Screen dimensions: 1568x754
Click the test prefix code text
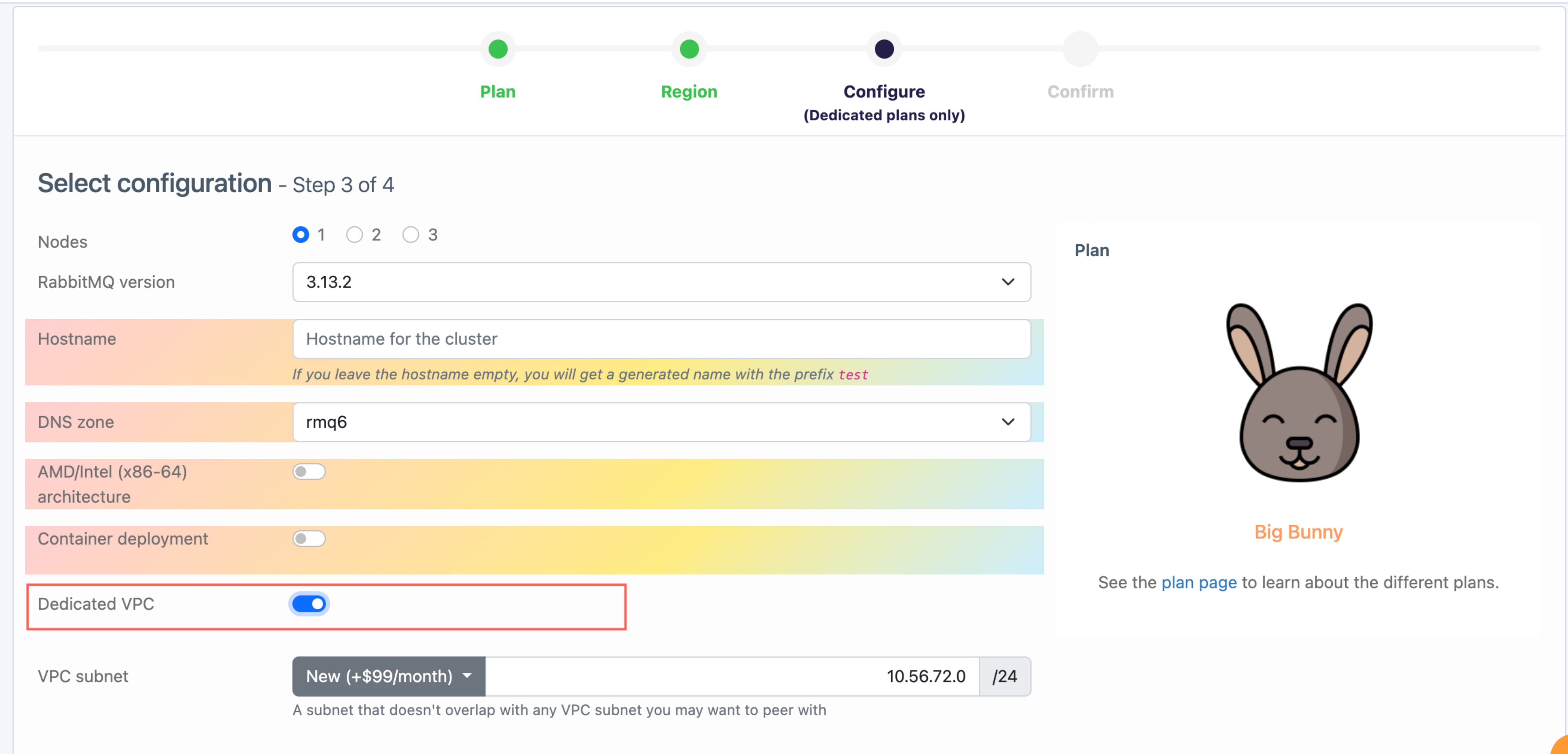[853, 375]
